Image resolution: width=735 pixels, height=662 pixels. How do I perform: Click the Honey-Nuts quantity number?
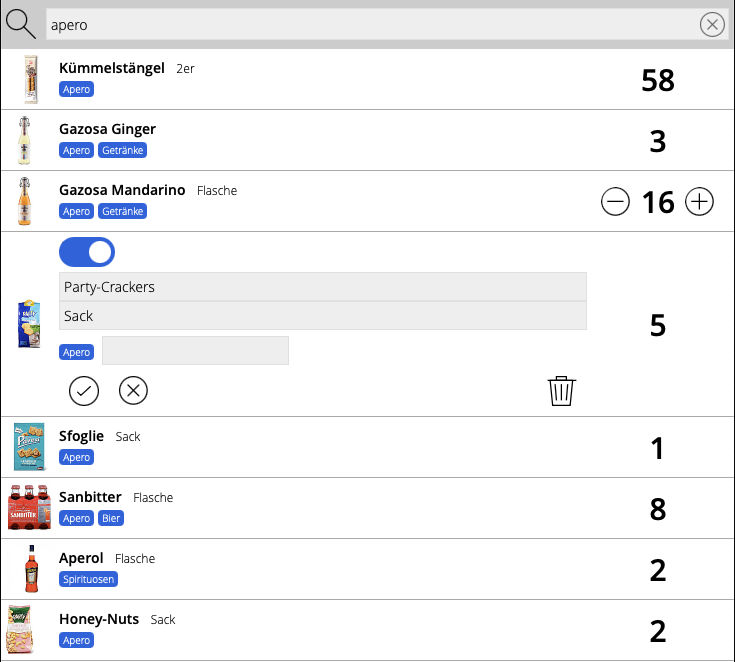657,631
